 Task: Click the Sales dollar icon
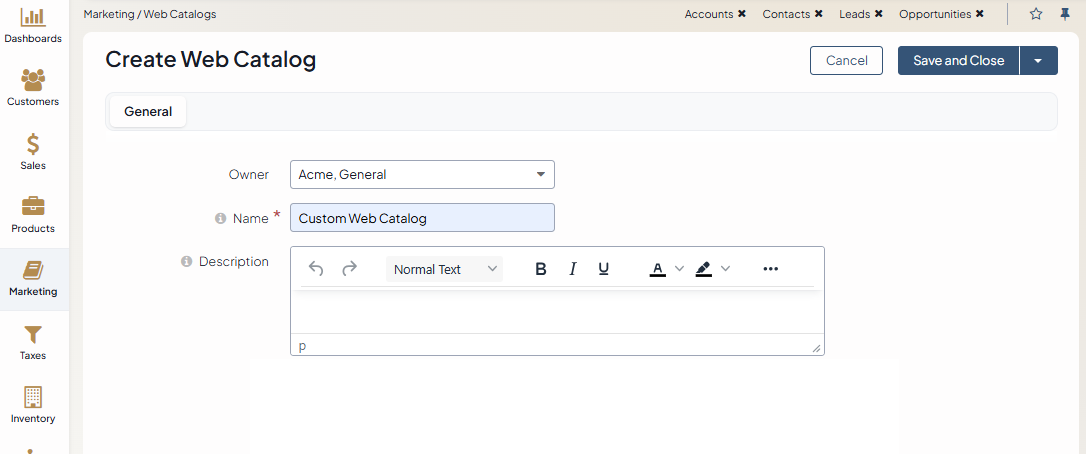[33, 144]
